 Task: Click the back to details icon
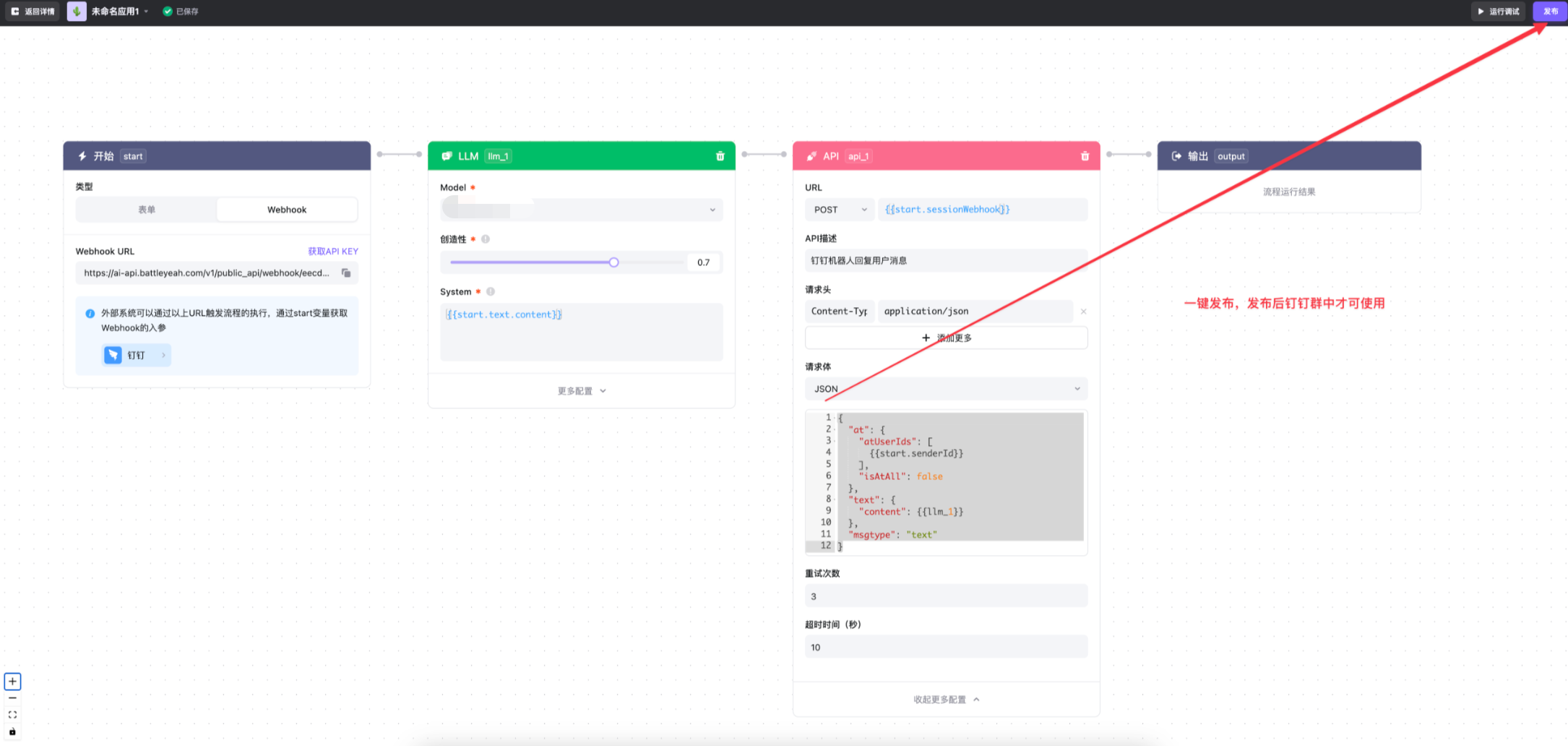tap(15, 12)
